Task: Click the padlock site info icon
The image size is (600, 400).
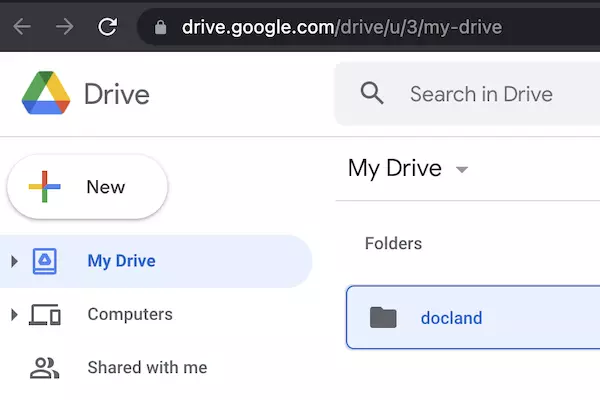Action: (160, 27)
